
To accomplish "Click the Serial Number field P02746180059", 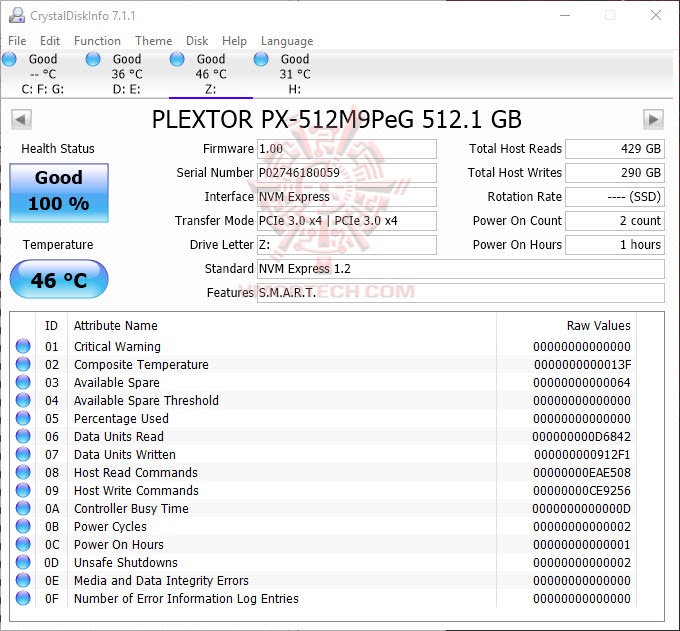I will point(347,173).
